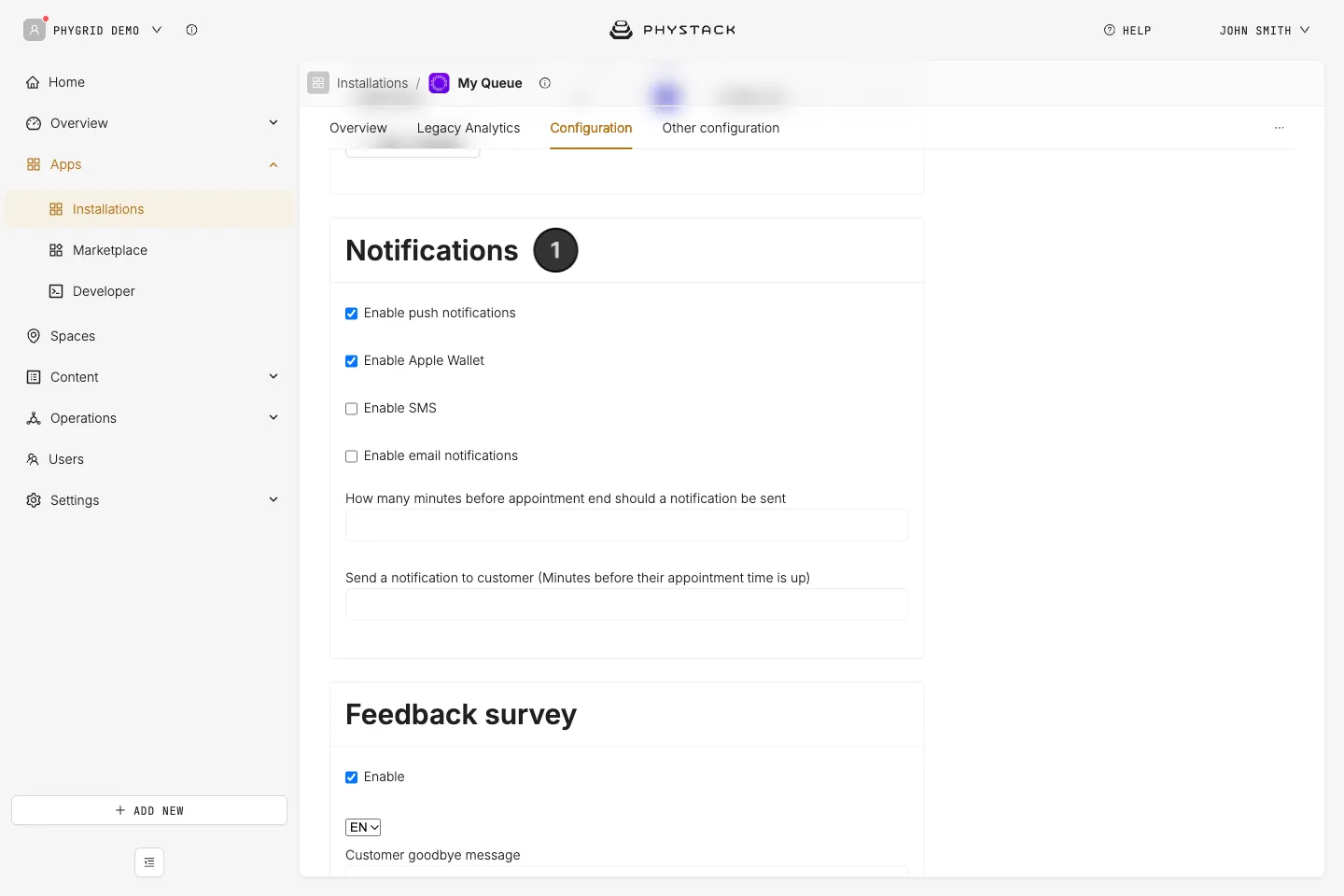Switch to the Legacy Analytics tab
Viewport: 1344px width, 896px height.
point(469,128)
